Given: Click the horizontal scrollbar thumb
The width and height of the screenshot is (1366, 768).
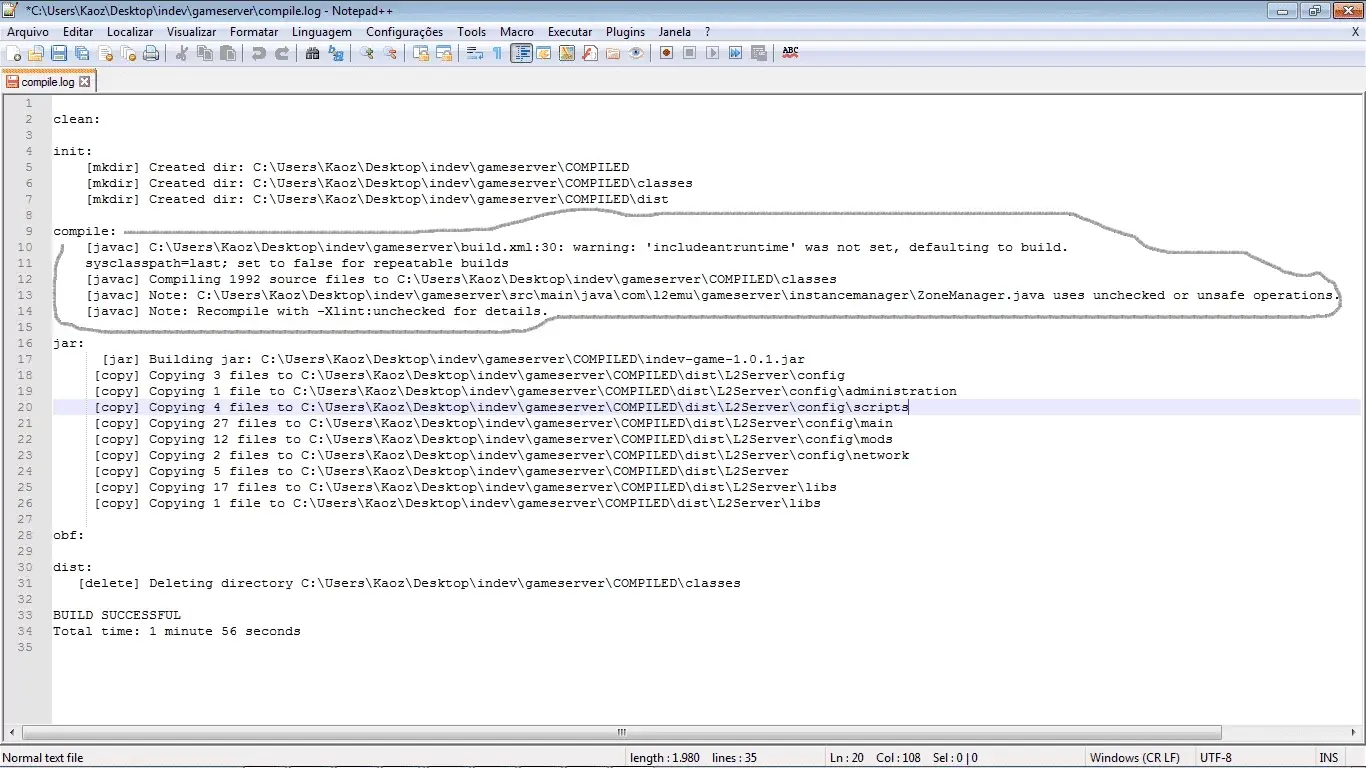Looking at the screenshot, I should coord(623,732).
